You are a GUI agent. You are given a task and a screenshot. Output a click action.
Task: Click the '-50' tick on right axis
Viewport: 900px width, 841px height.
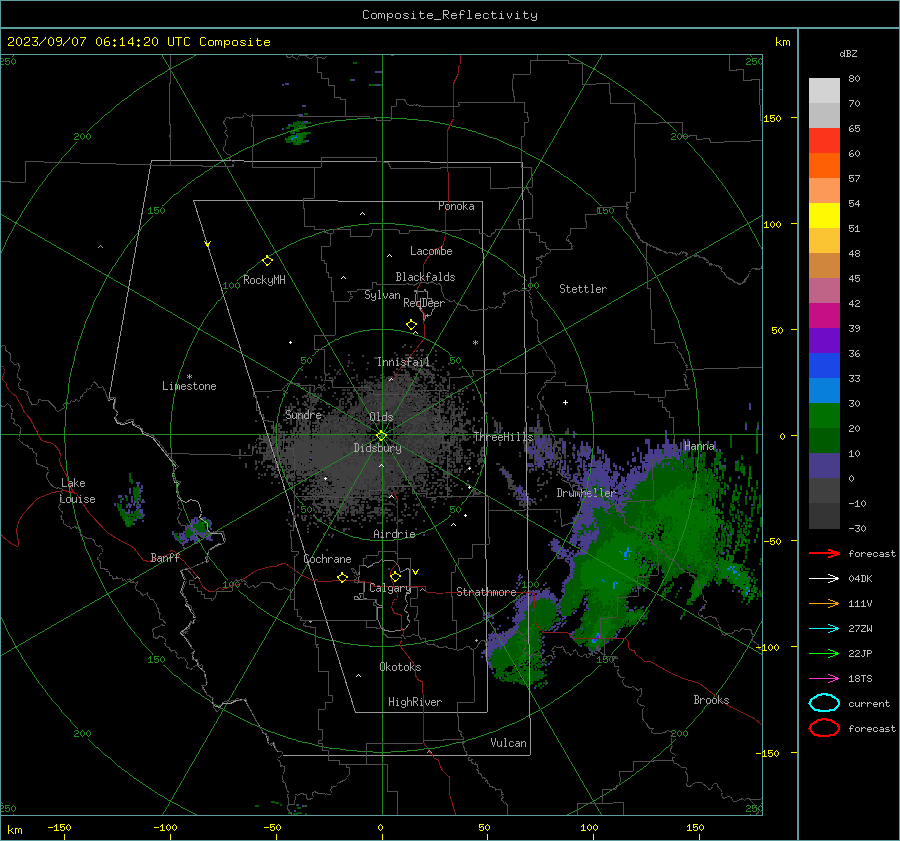tap(771, 541)
